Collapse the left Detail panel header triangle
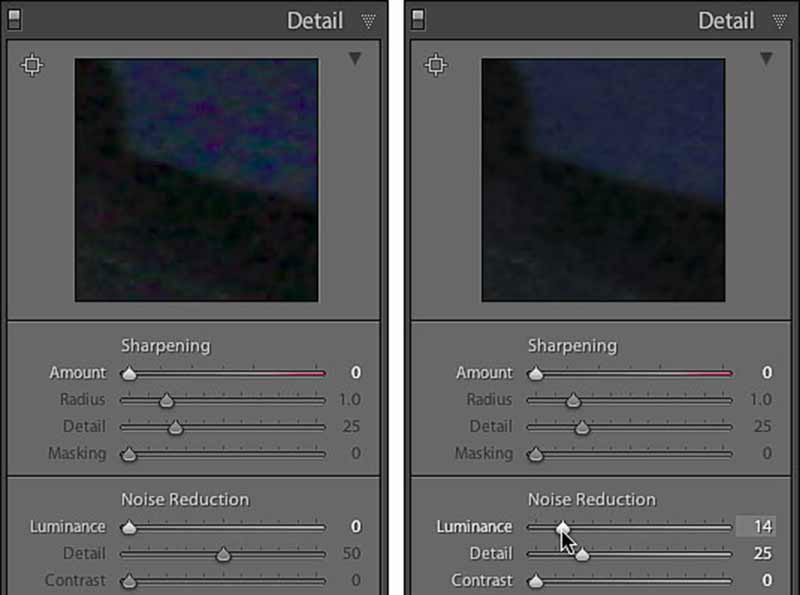The height and width of the screenshot is (595, 800). pyautogui.click(x=368, y=21)
